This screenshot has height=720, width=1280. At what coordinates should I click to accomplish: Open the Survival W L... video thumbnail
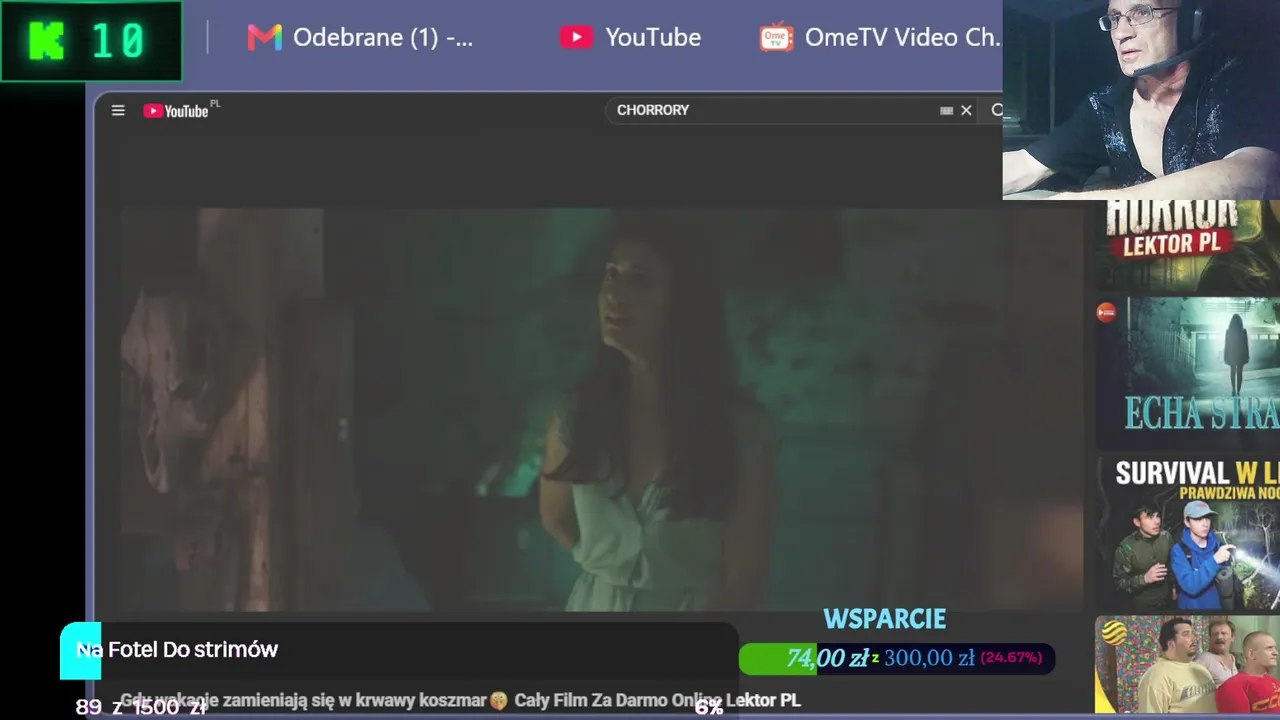[x=1187, y=533]
